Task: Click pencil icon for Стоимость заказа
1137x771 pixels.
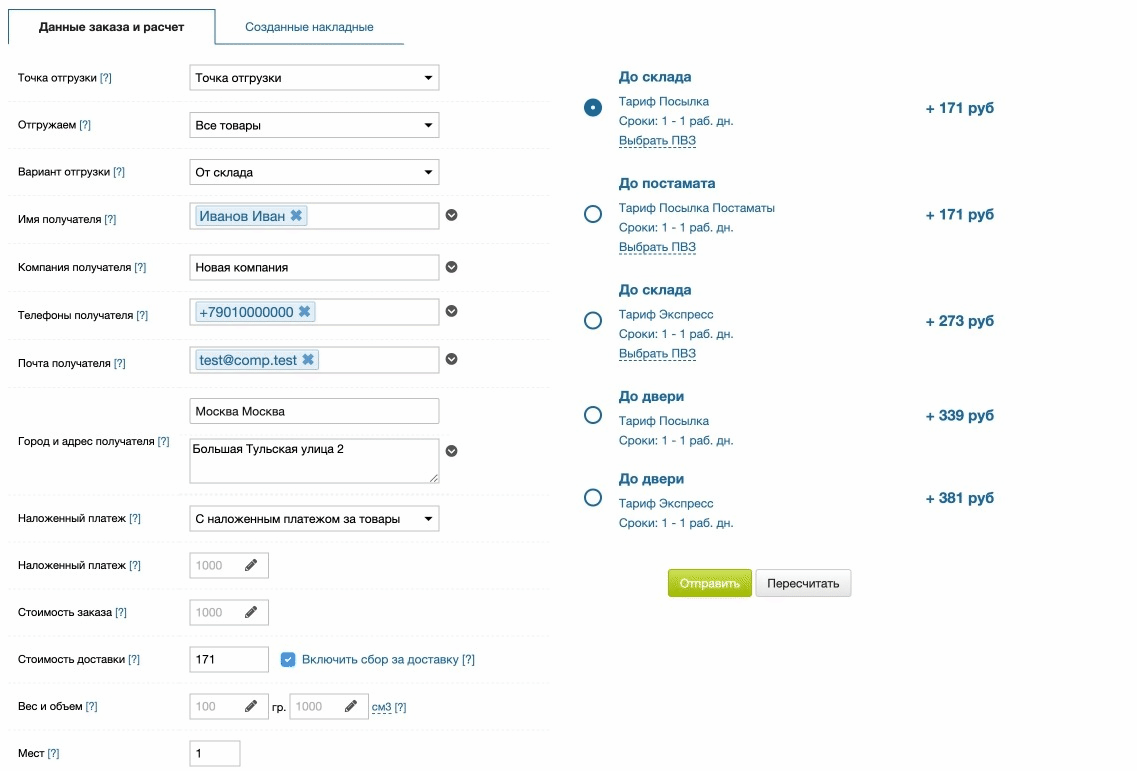Action: 251,612
